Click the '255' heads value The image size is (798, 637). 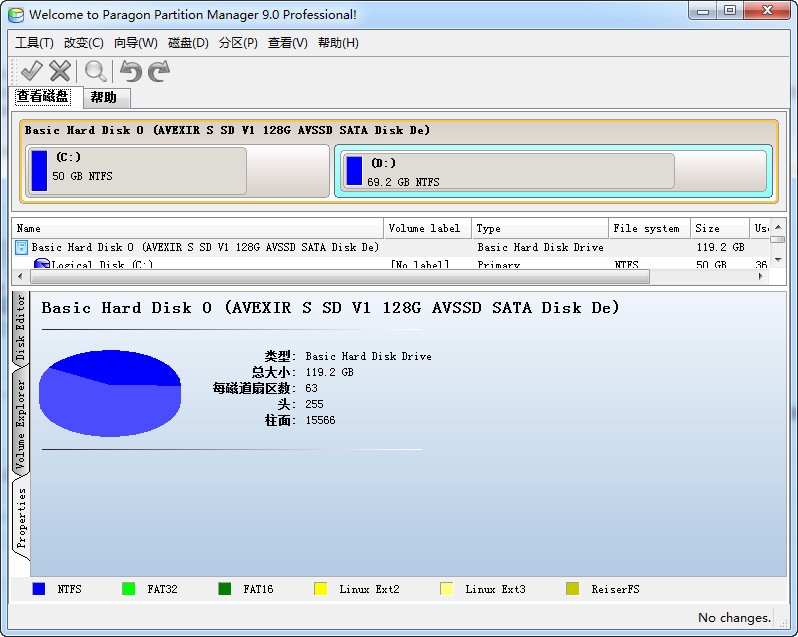click(314, 404)
